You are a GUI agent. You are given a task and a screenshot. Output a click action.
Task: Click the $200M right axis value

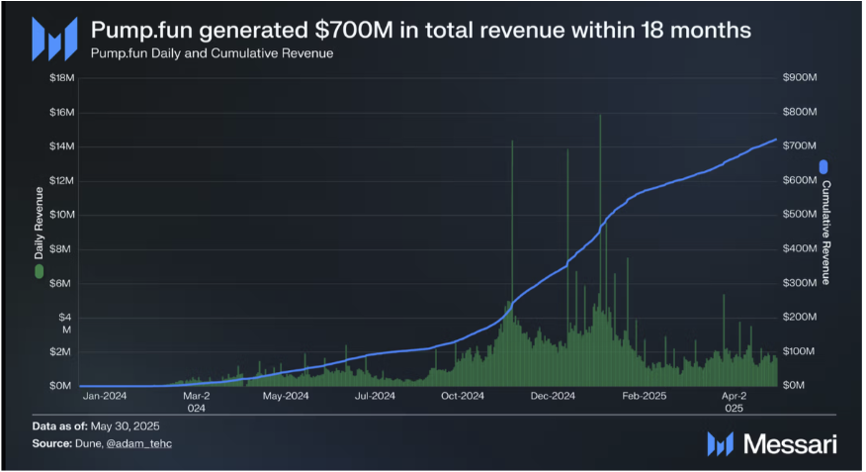[799, 317]
